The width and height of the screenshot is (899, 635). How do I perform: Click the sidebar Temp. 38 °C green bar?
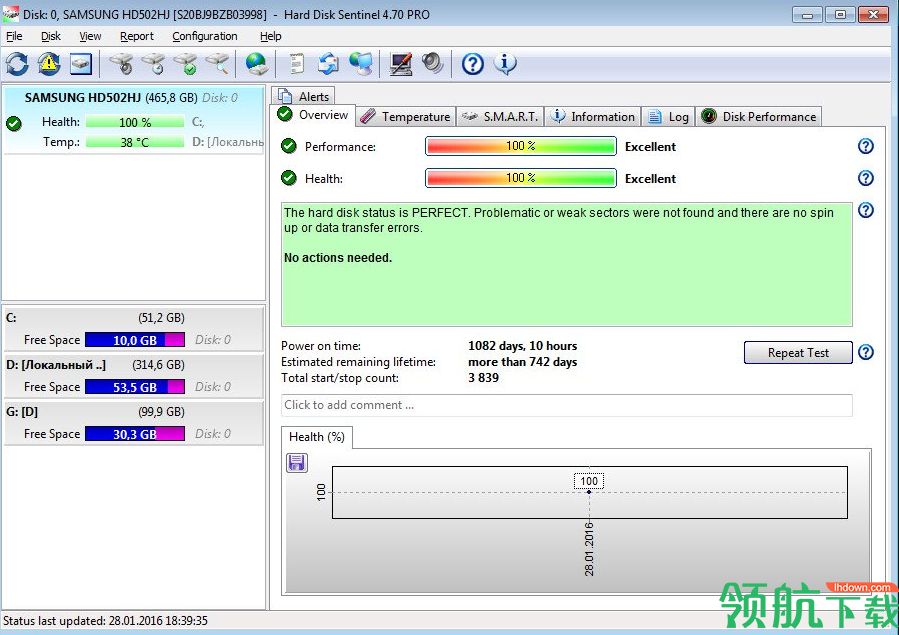click(135, 142)
